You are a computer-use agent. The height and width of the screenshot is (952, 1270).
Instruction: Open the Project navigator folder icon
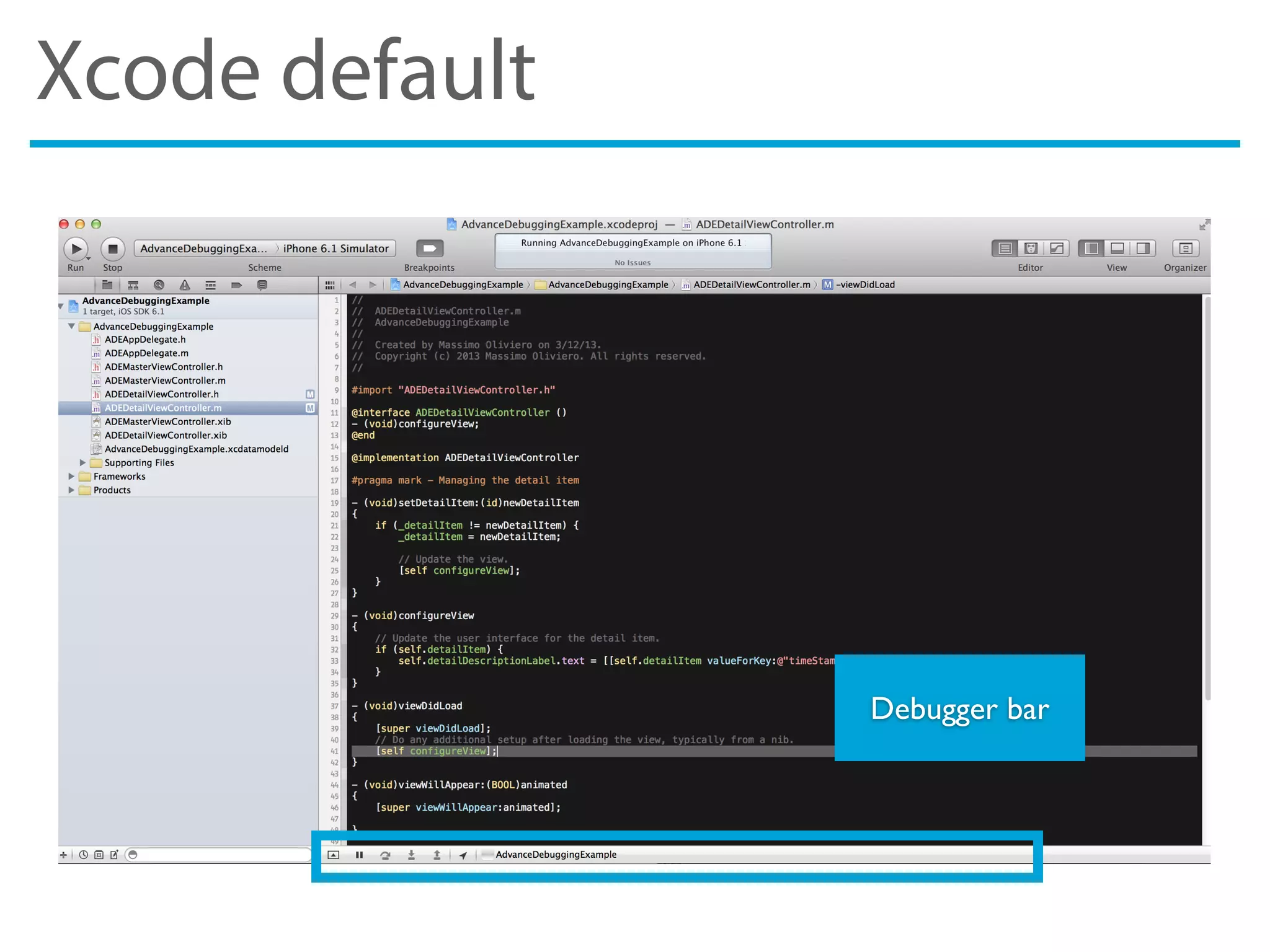point(107,285)
